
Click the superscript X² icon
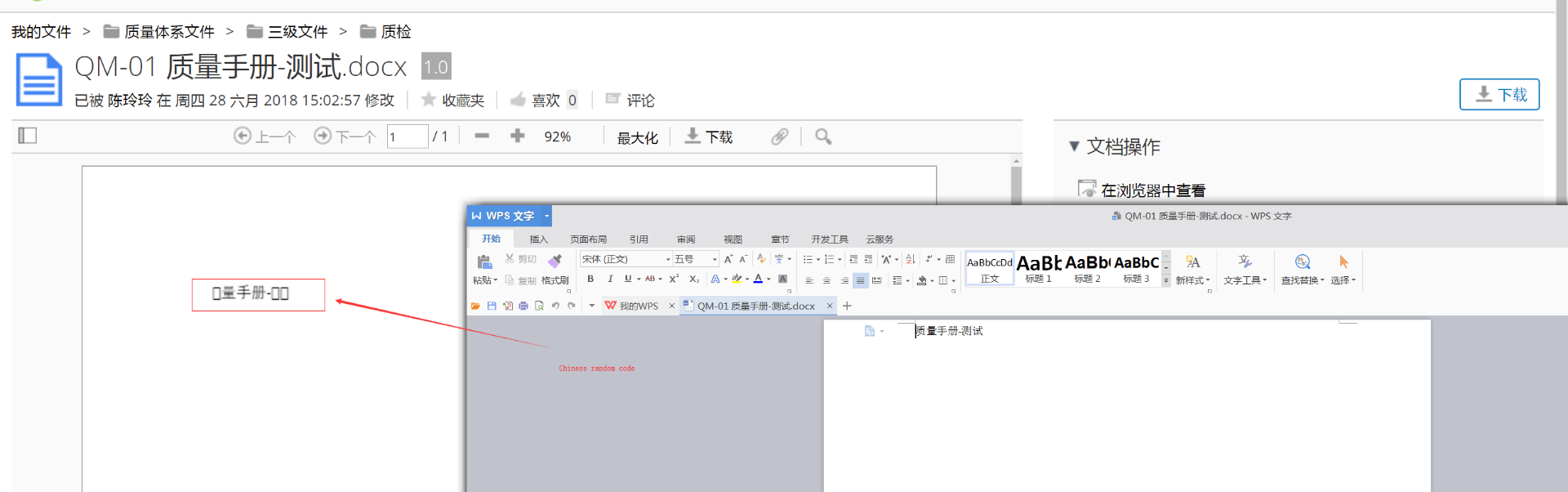pos(674,280)
